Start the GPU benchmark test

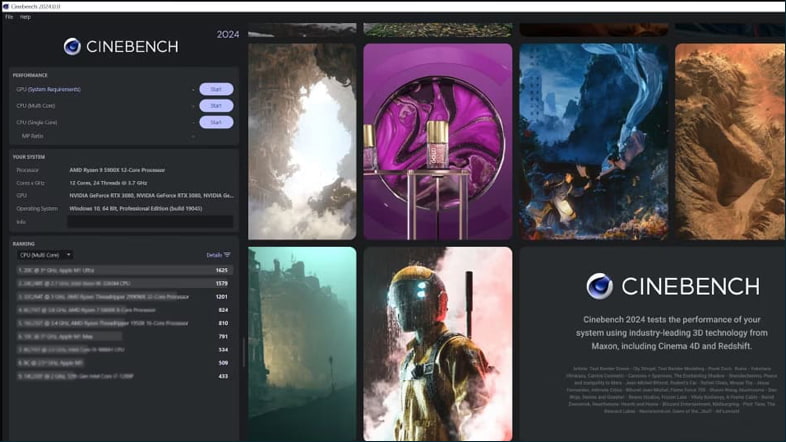[x=216, y=89]
